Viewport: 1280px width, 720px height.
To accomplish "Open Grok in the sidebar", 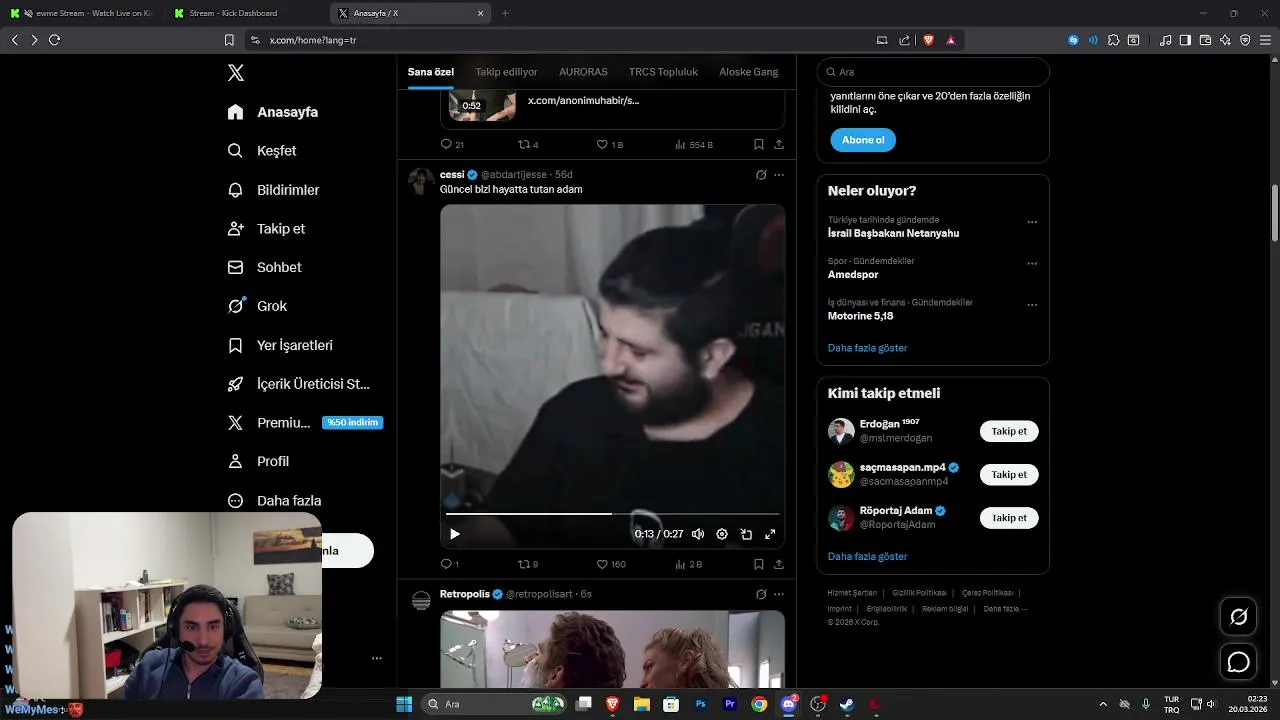I will tap(258, 306).
